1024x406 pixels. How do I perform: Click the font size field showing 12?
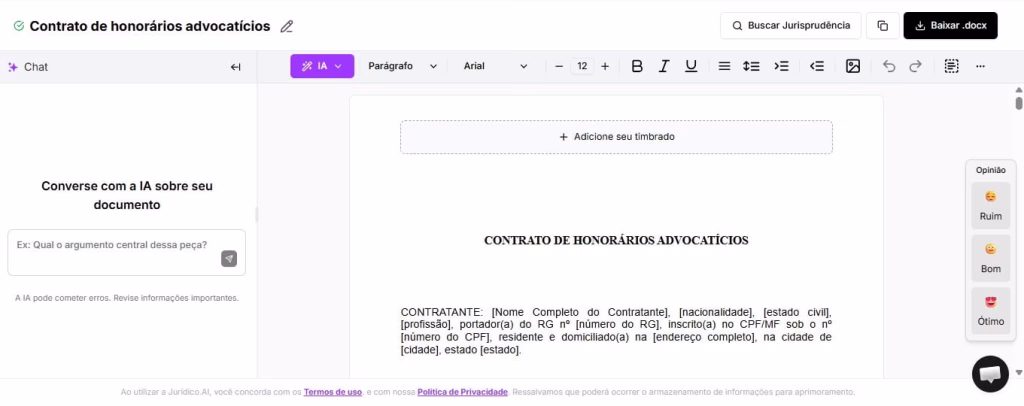click(x=582, y=66)
